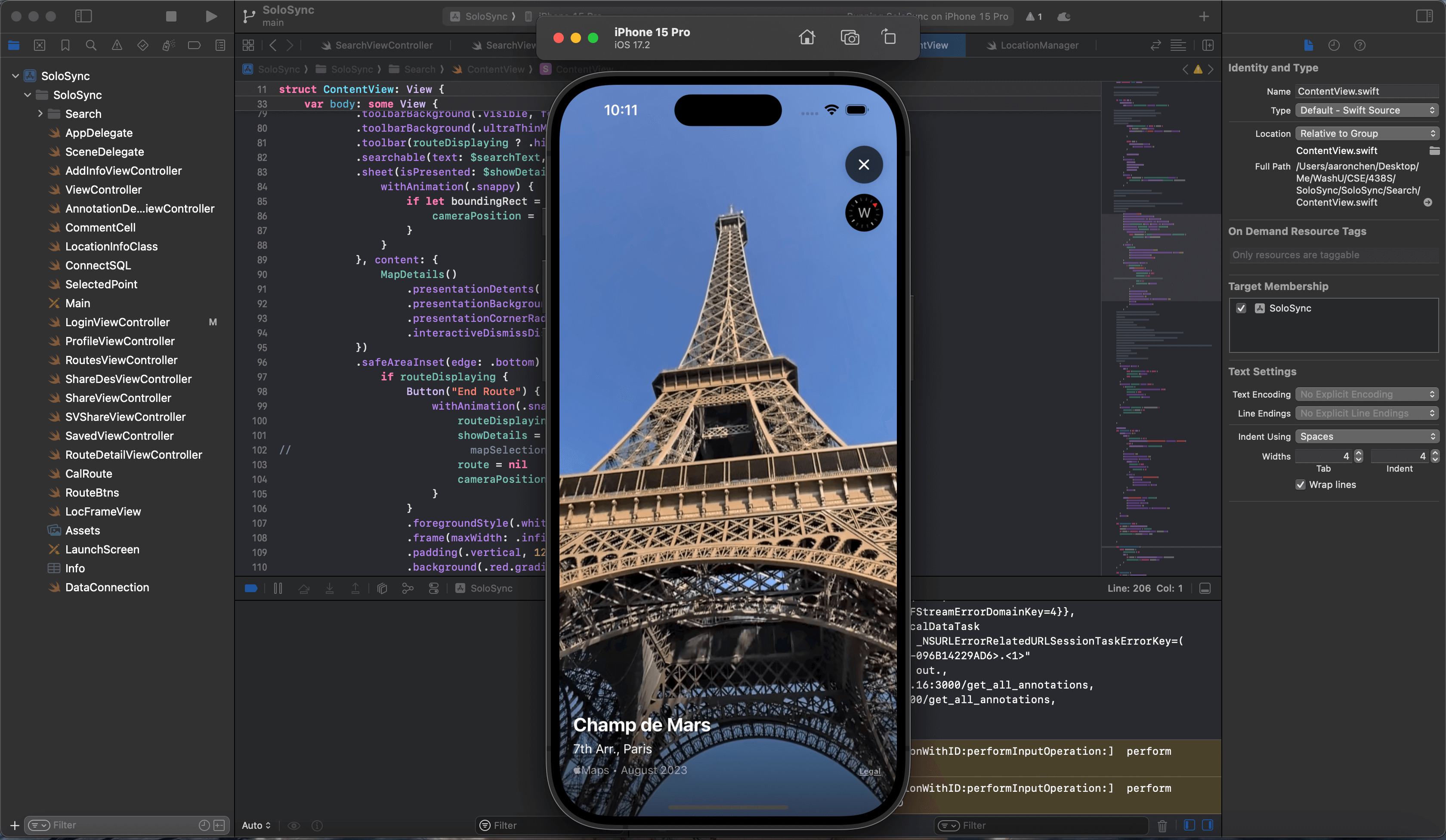
Task: Open the Issue navigator warning triangle icon
Action: 117,45
